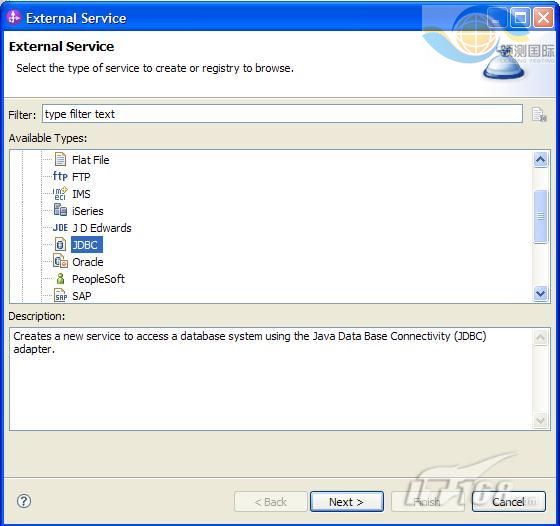Select SAP in Available Types
This screenshot has height=526, width=560.
point(81,296)
